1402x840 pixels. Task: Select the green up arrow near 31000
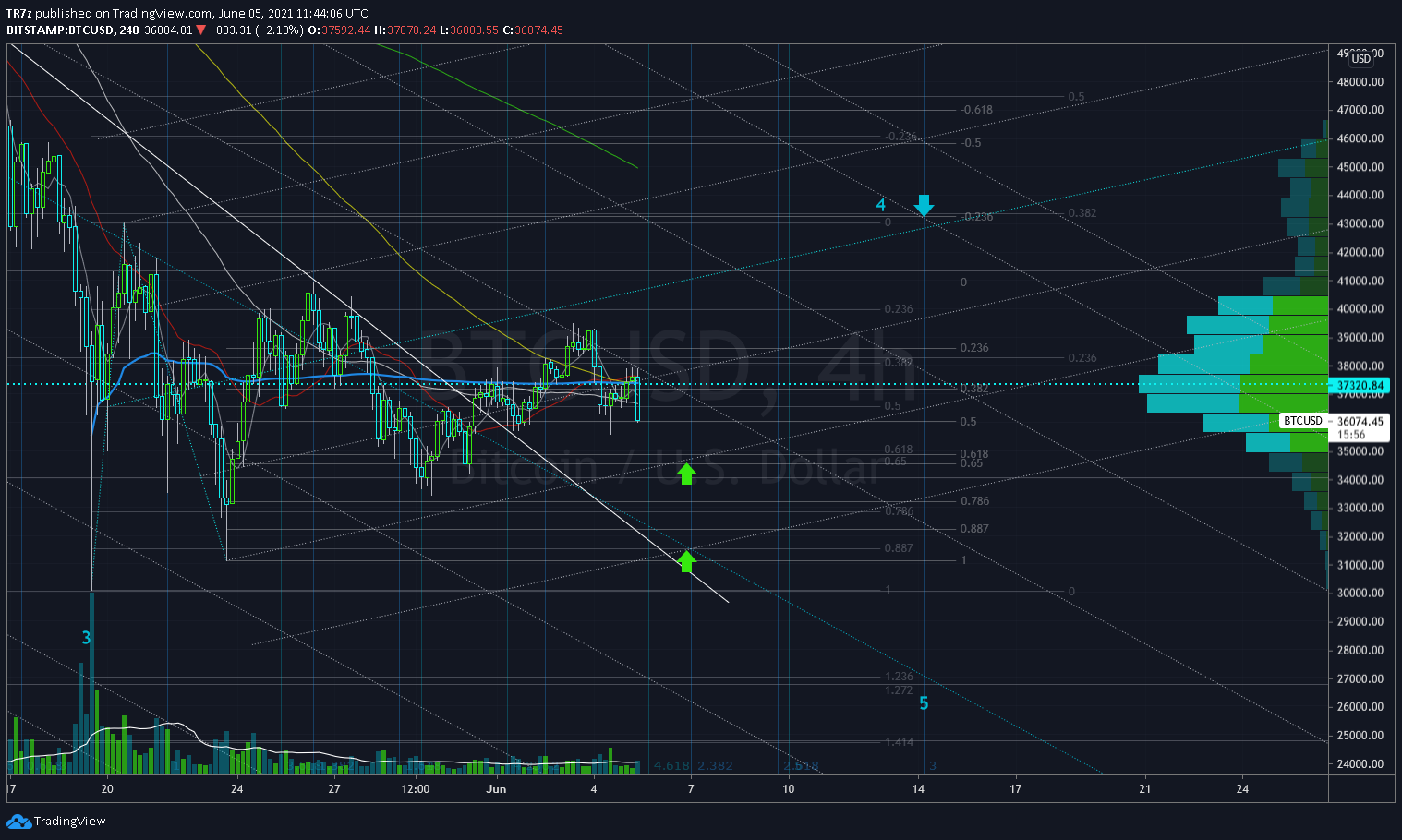pyautogui.click(x=686, y=561)
